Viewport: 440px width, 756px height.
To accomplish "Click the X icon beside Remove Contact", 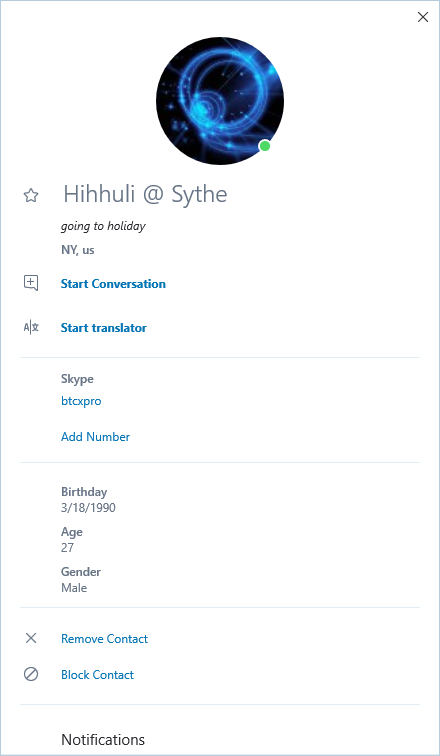I will (x=31, y=638).
